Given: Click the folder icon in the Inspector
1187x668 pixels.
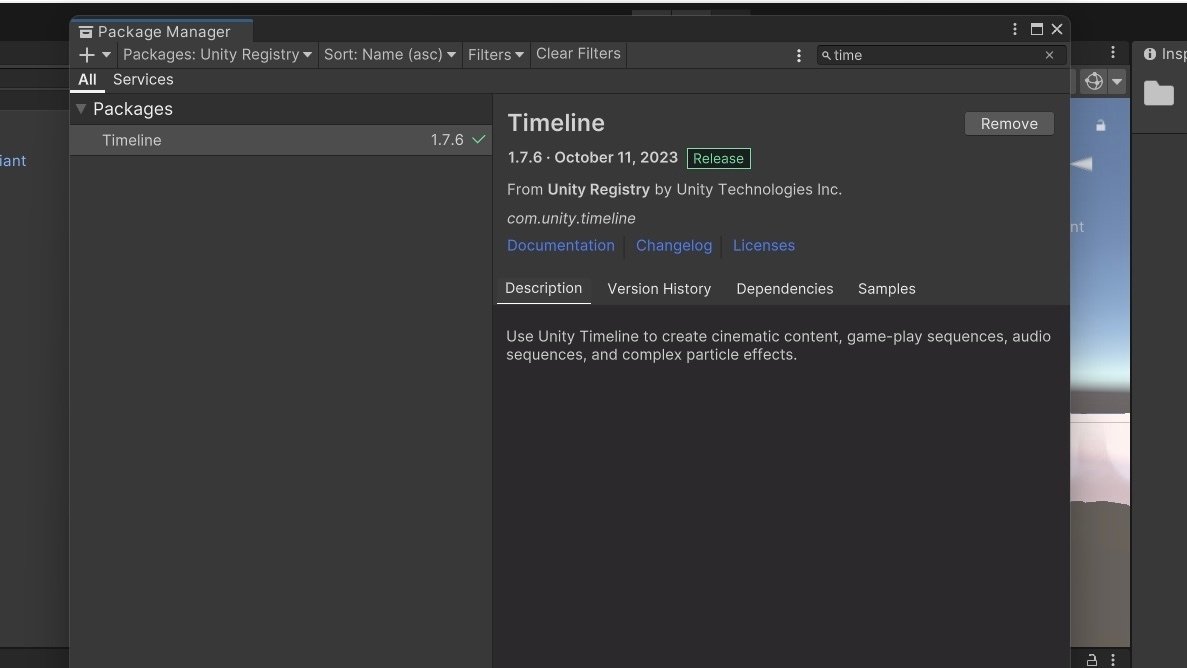Looking at the screenshot, I should (1158, 93).
